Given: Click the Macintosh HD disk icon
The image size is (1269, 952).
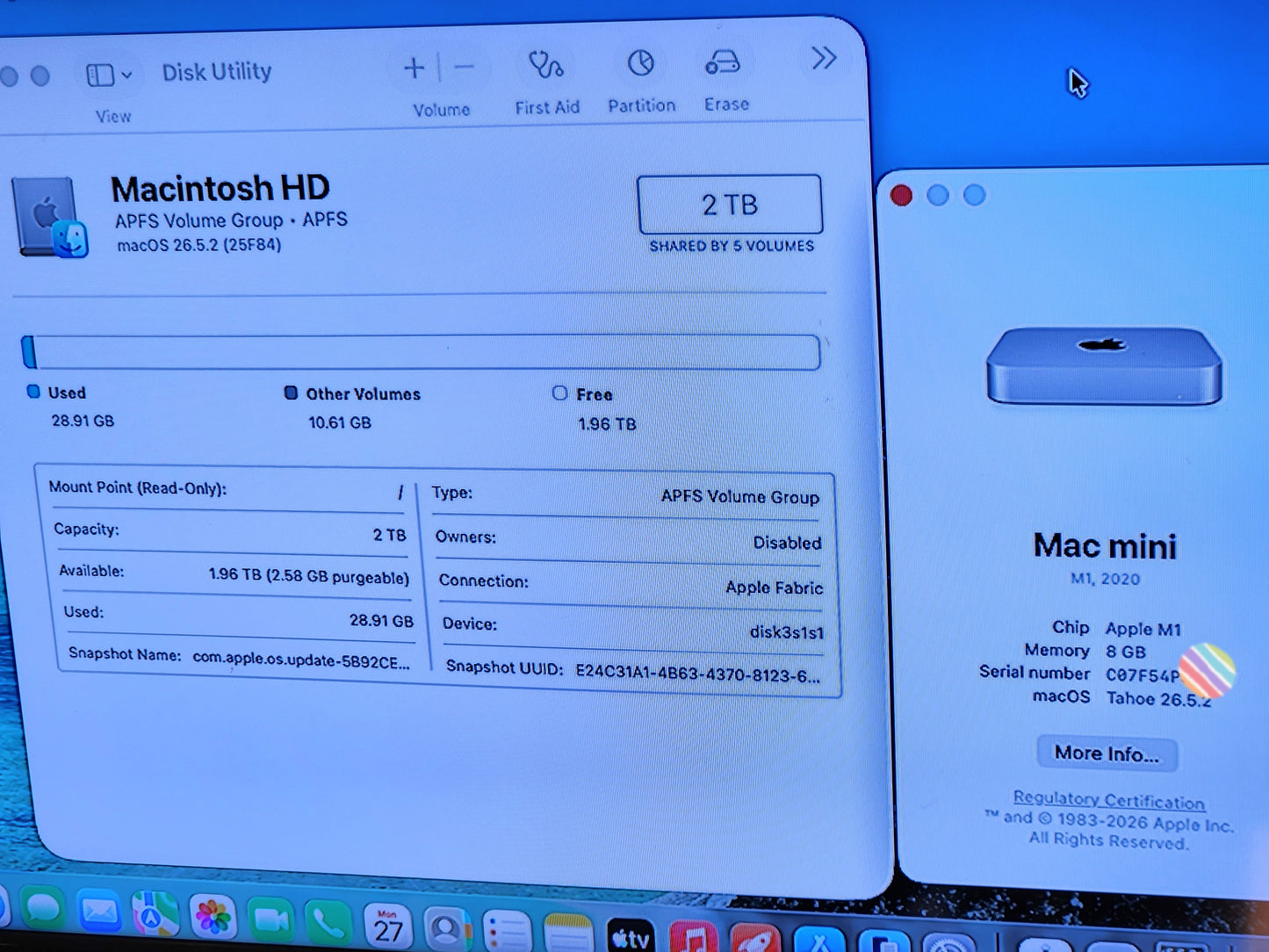Looking at the screenshot, I should 50,217.
